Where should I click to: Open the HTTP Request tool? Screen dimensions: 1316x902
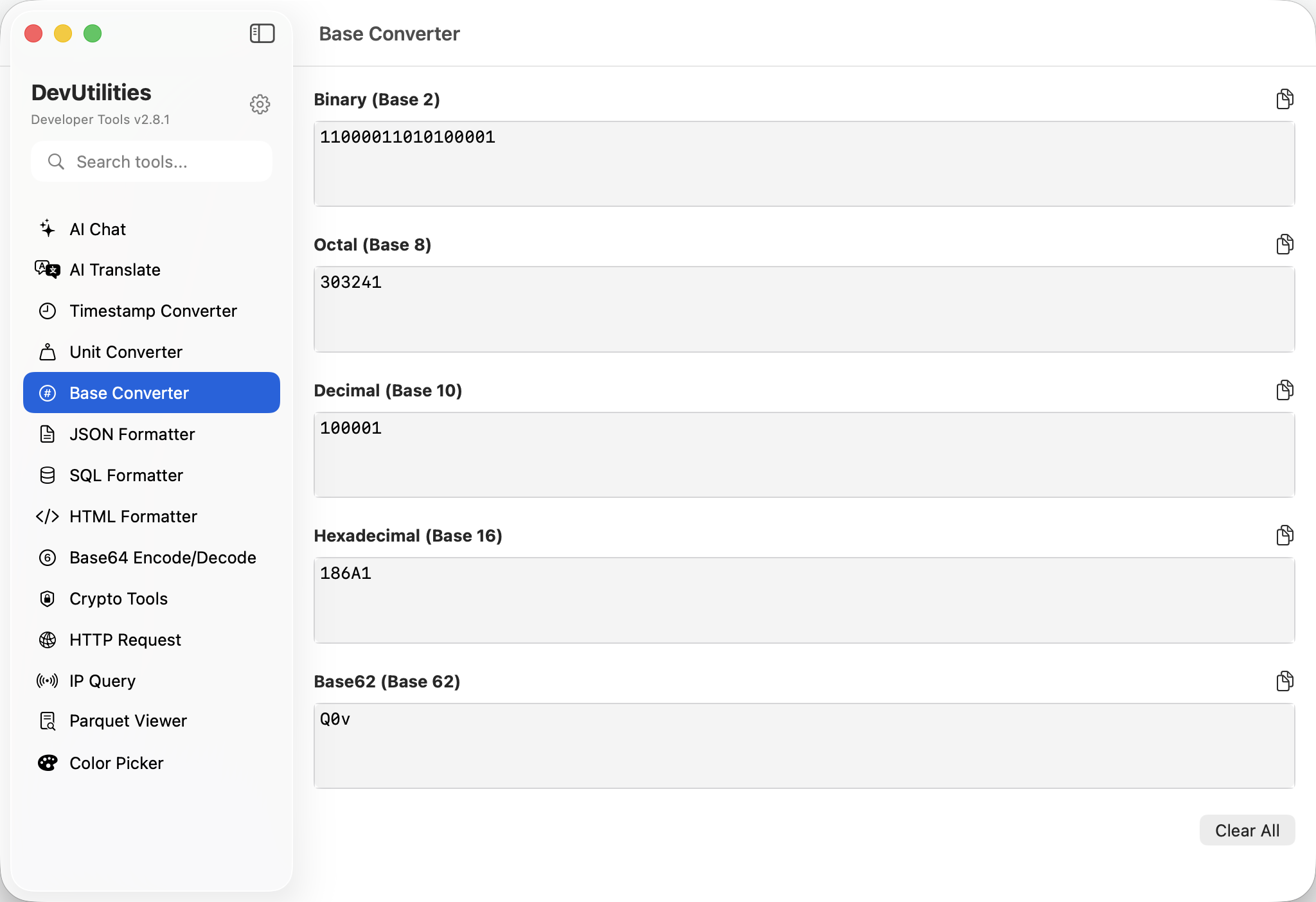[125, 640]
